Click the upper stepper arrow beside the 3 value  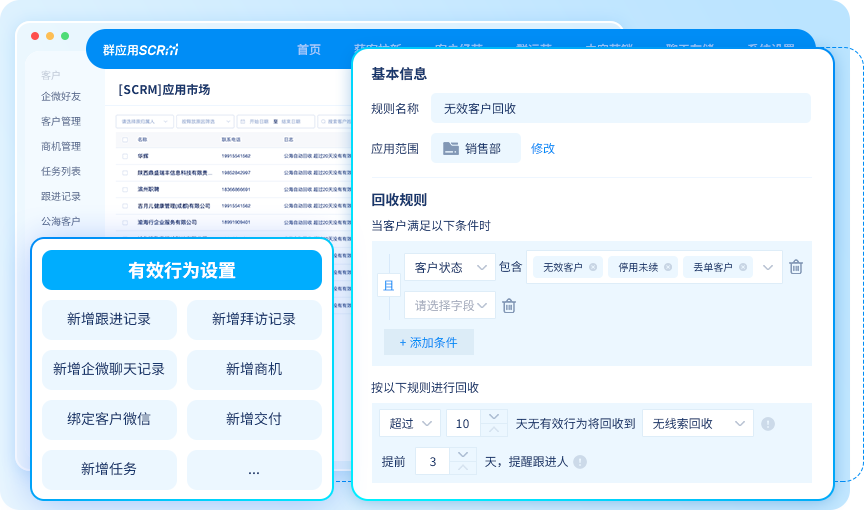[463, 454]
